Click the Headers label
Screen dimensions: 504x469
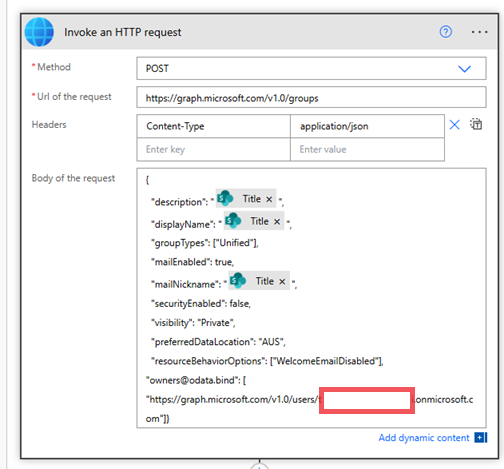49,125
